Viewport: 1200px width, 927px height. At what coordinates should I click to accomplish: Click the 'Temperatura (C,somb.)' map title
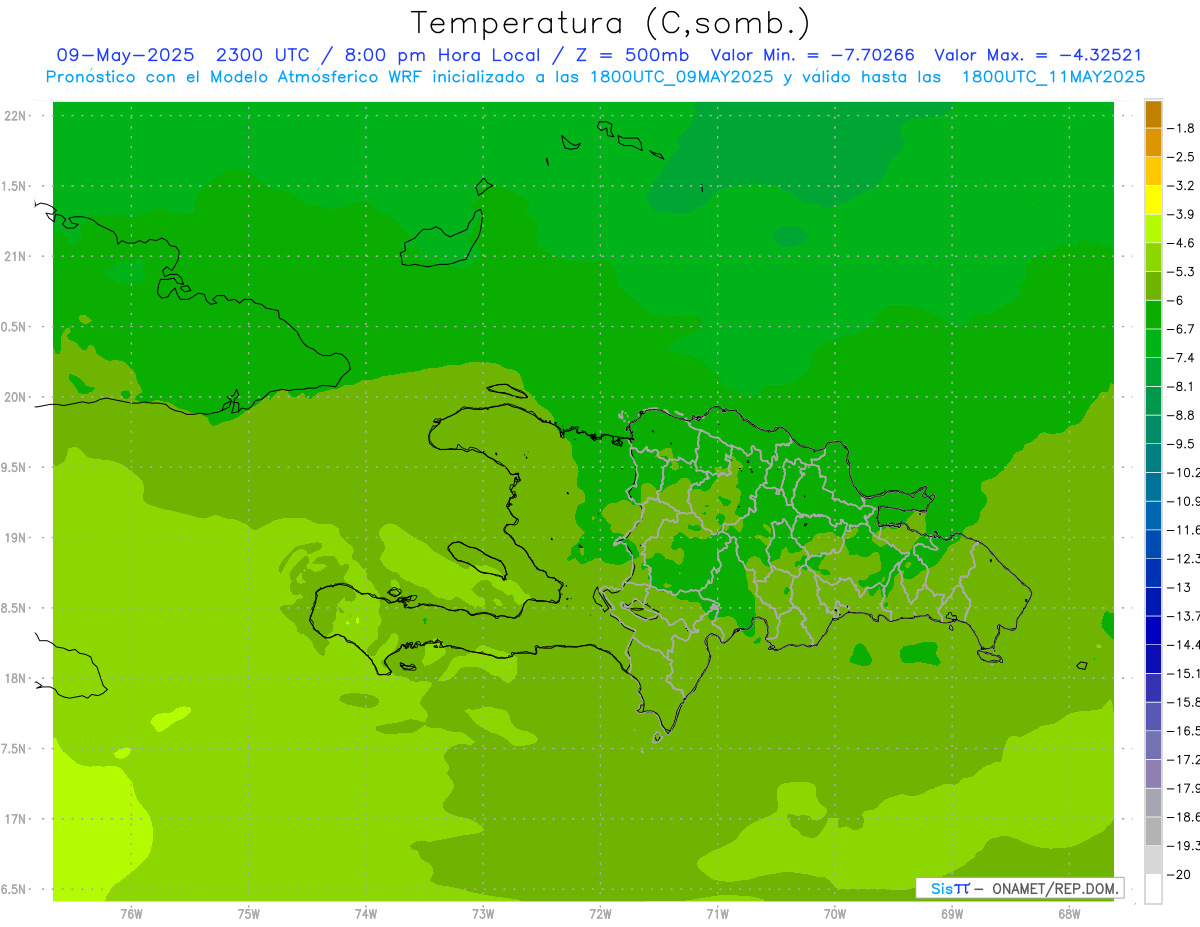point(611,23)
